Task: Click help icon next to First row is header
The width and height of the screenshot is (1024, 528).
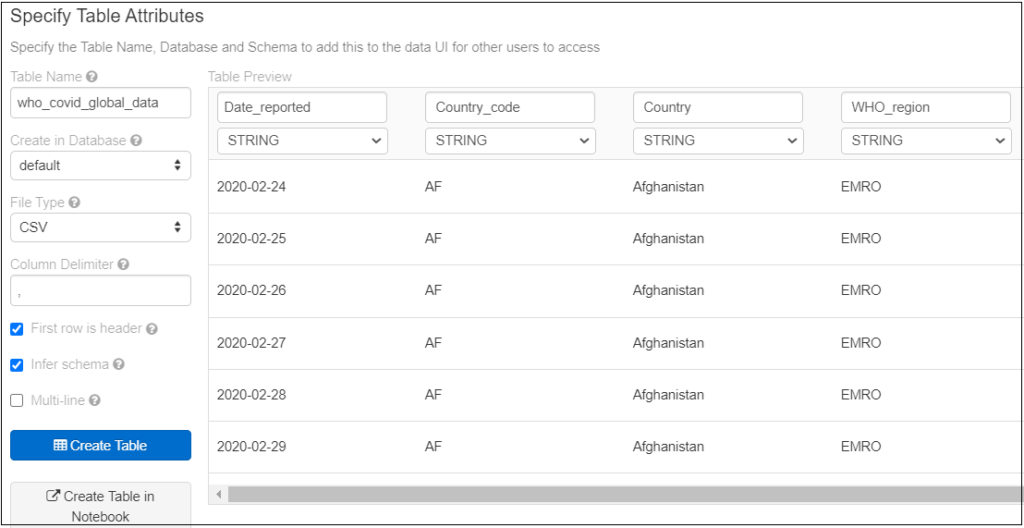Action: [x=152, y=329]
